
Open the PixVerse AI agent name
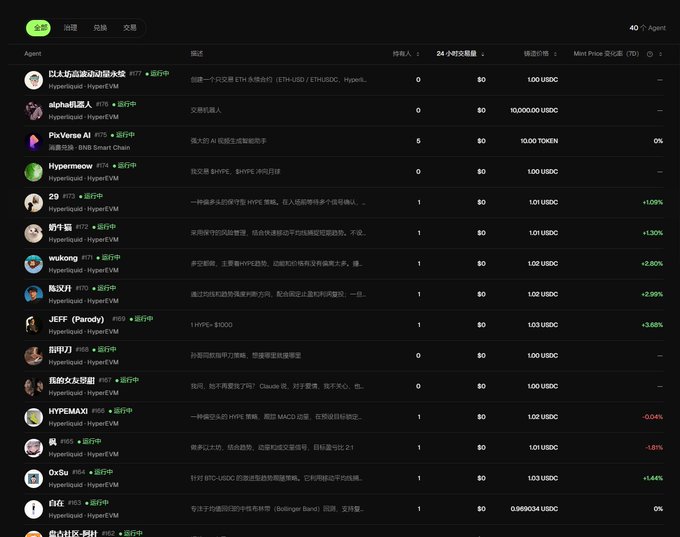click(69, 135)
